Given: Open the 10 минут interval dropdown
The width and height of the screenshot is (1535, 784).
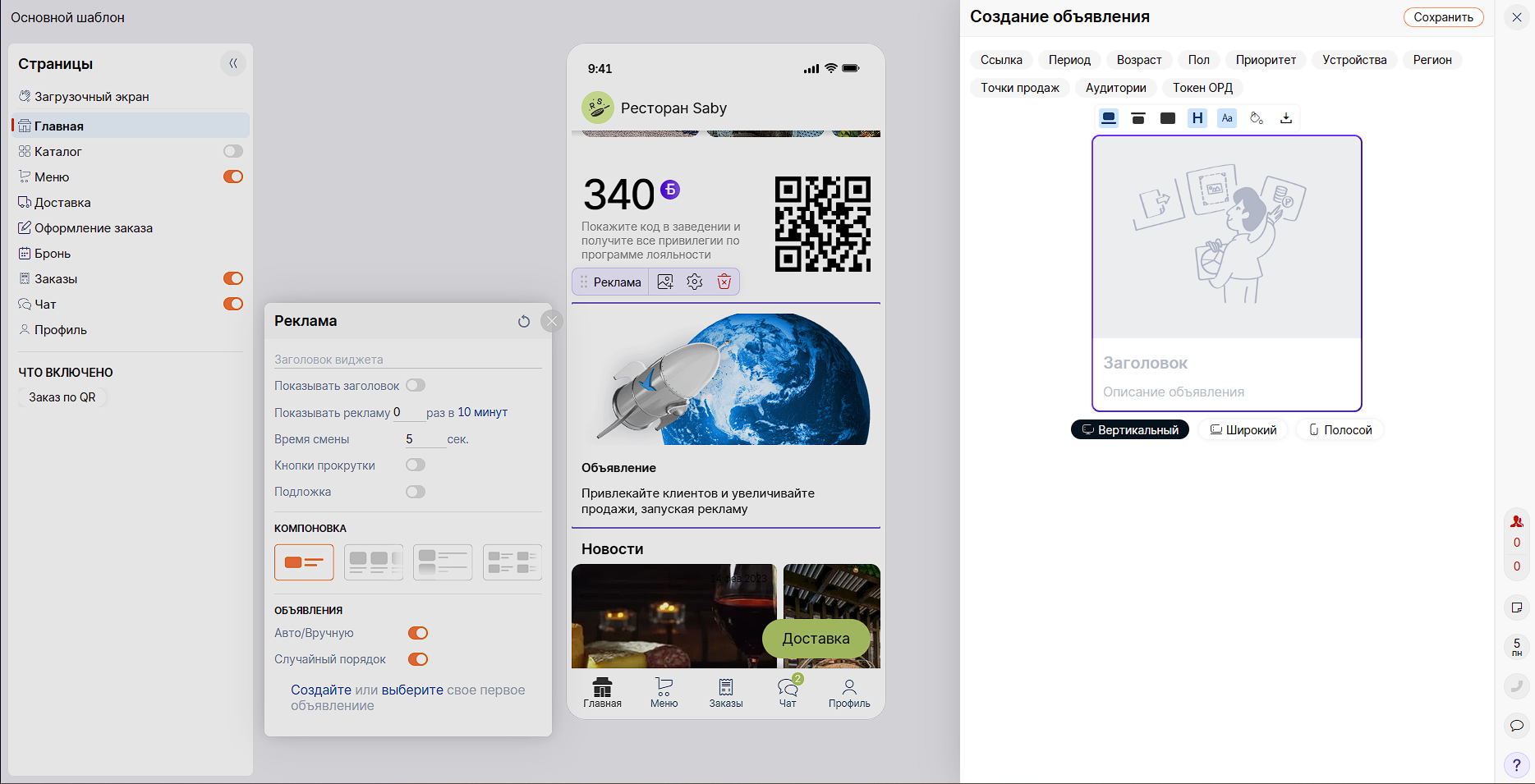Looking at the screenshot, I should pos(483,412).
